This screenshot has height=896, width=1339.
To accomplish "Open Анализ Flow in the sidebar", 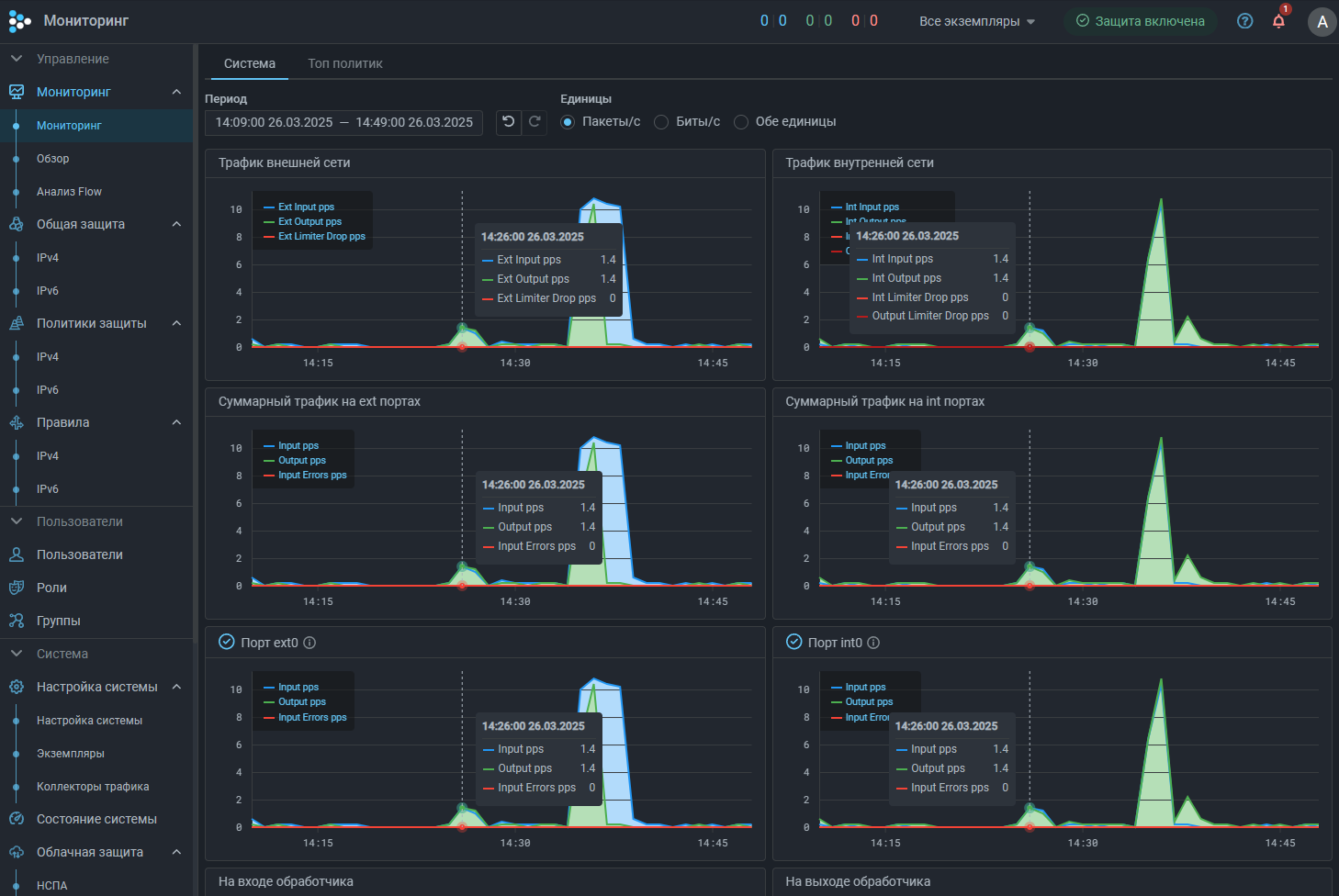I will tap(69, 192).
